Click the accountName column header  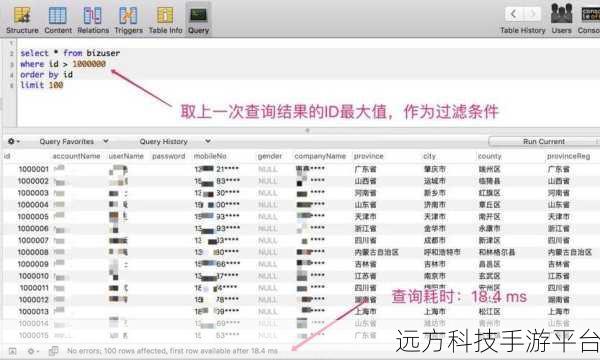point(76,156)
